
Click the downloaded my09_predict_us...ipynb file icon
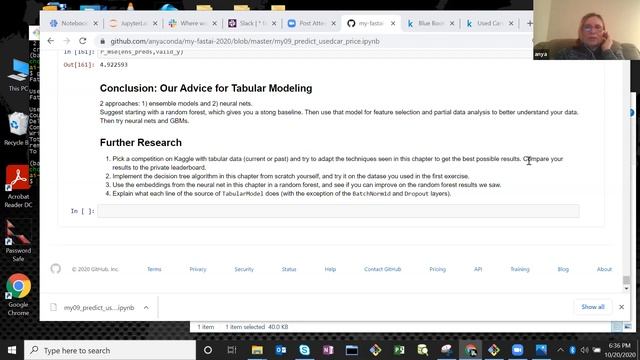coord(53,307)
